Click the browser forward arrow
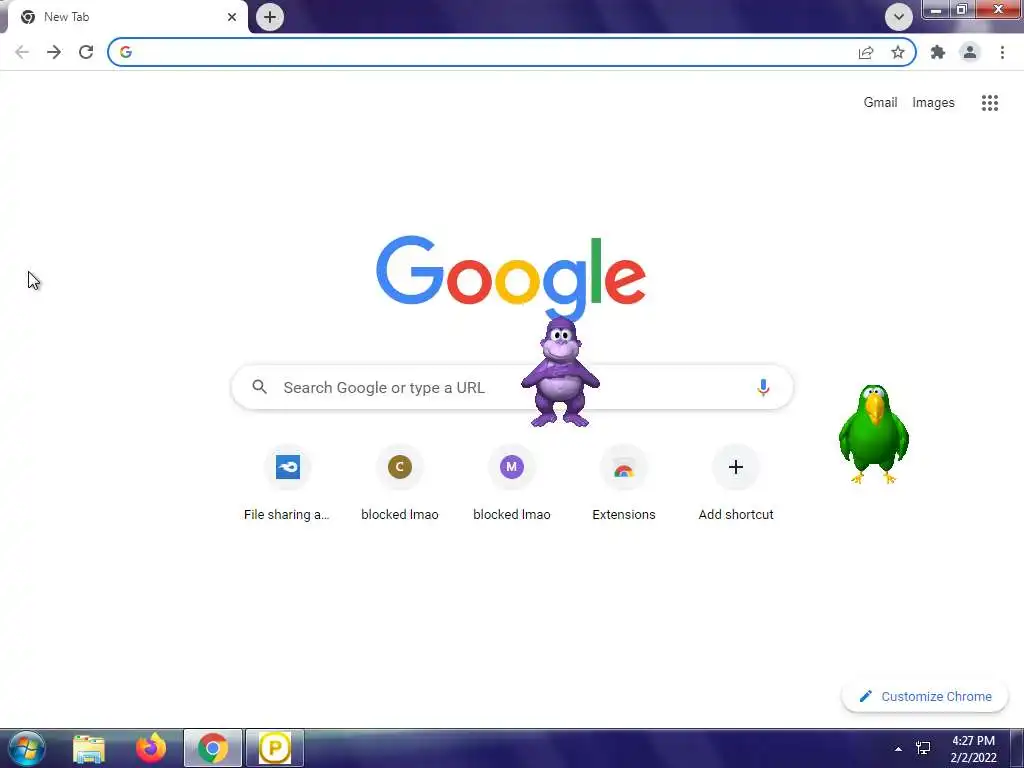1024x768 pixels. pyautogui.click(x=54, y=52)
